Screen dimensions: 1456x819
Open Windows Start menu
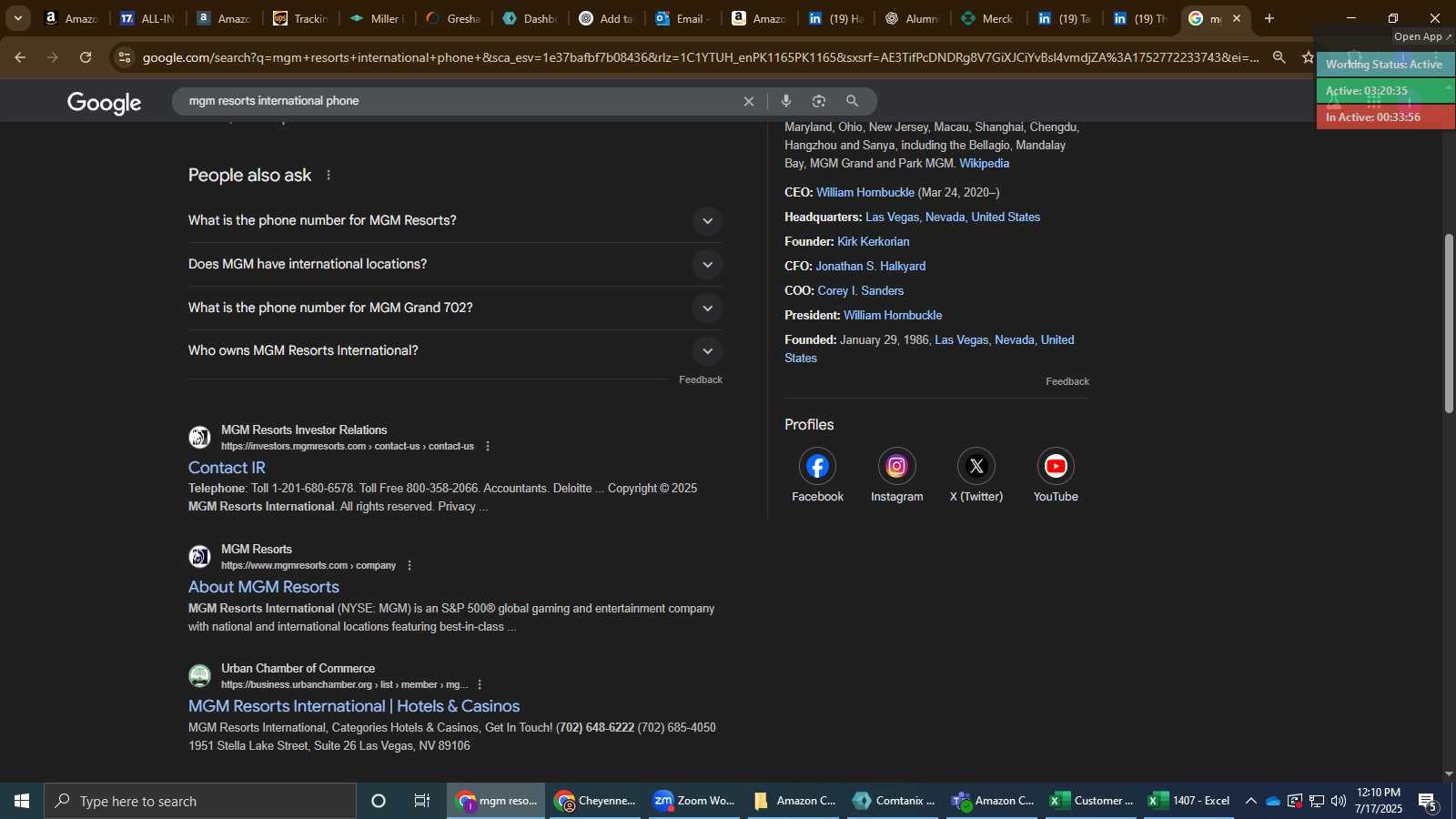22,801
